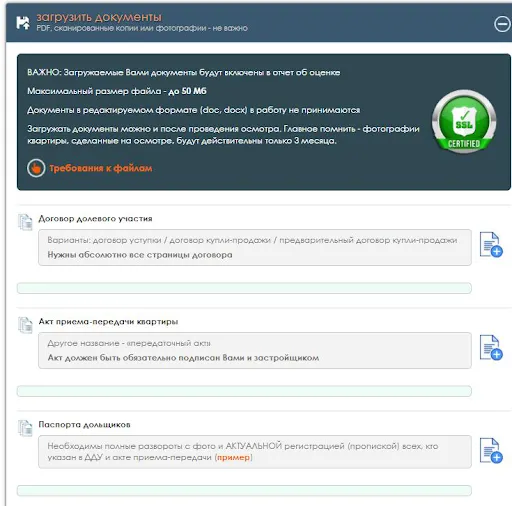Add file for Акт приема-передачи квартиры
Viewport: 512px width, 506px height.
point(491,348)
